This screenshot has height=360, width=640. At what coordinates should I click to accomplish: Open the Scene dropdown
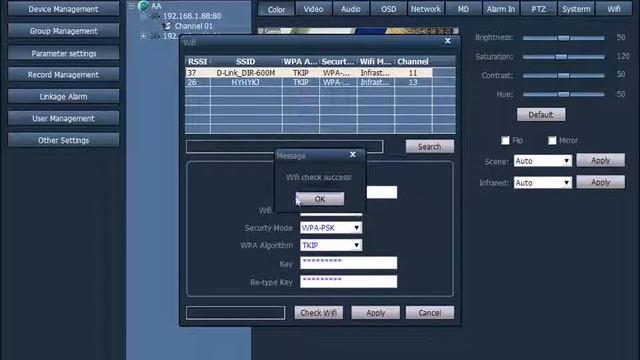pos(542,161)
